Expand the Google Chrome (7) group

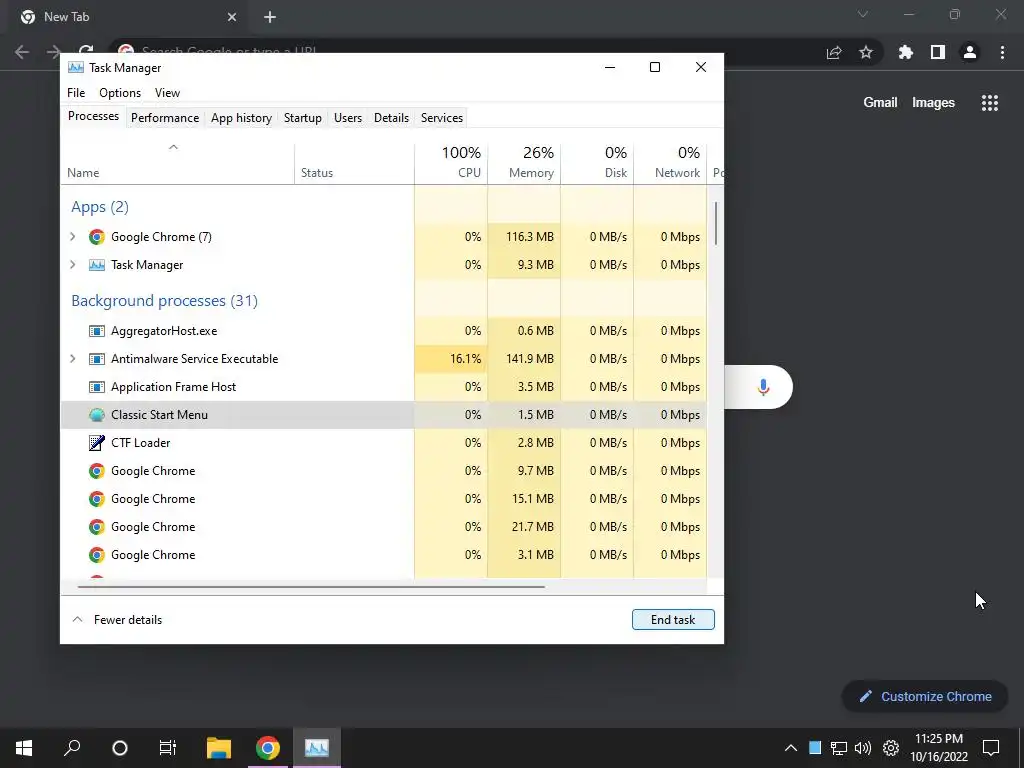tap(72, 237)
